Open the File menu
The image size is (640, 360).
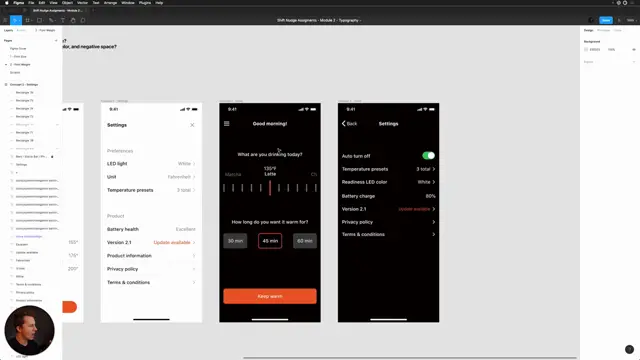click(31, 2)
